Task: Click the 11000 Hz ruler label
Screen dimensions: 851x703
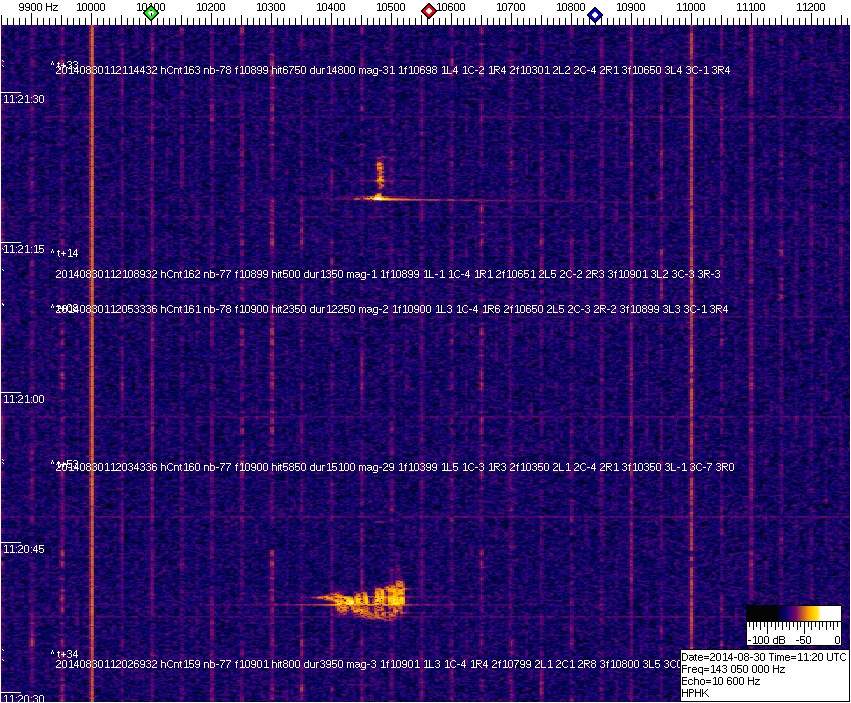Action: tap(691, 7)
